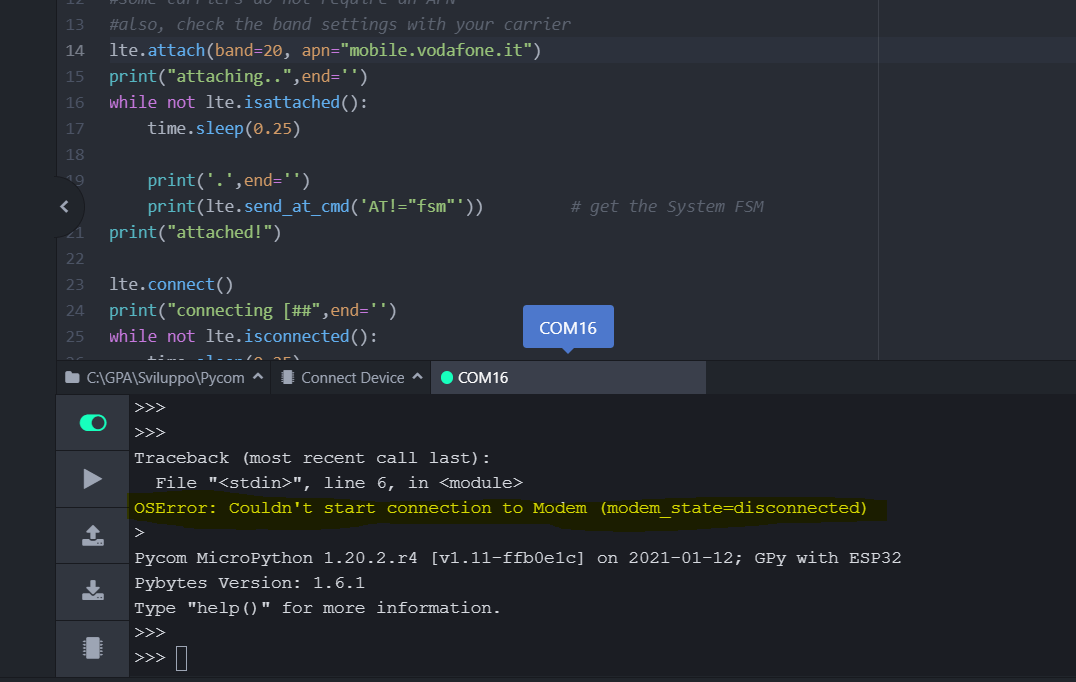Click time.sleep(0.25) on line 17
The height and width of the screenshot is (682, 1076).
click(x=224, y=128)
